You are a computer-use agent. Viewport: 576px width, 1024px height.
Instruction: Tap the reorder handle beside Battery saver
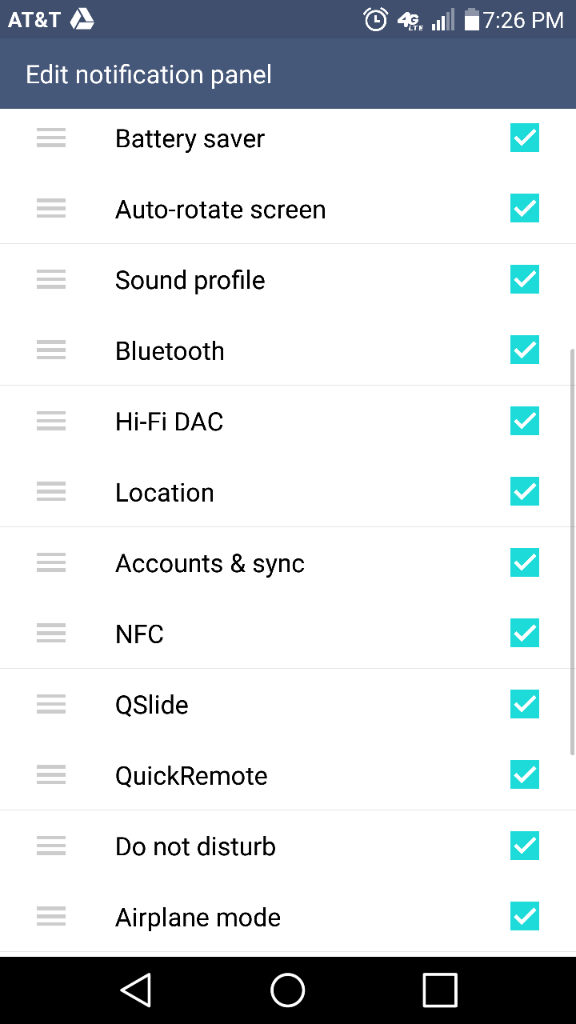51,138
